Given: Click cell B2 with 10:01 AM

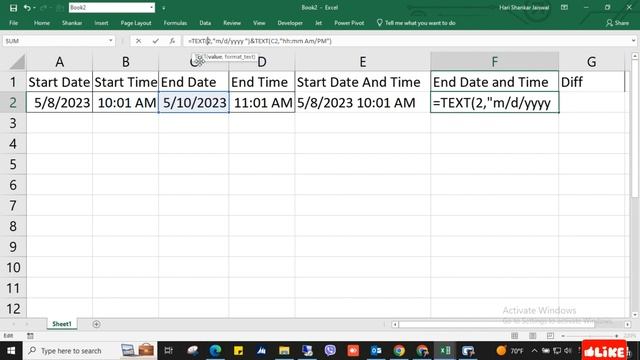Looking at the screenshot, I should pyautogui.click(x=126, y=102).
